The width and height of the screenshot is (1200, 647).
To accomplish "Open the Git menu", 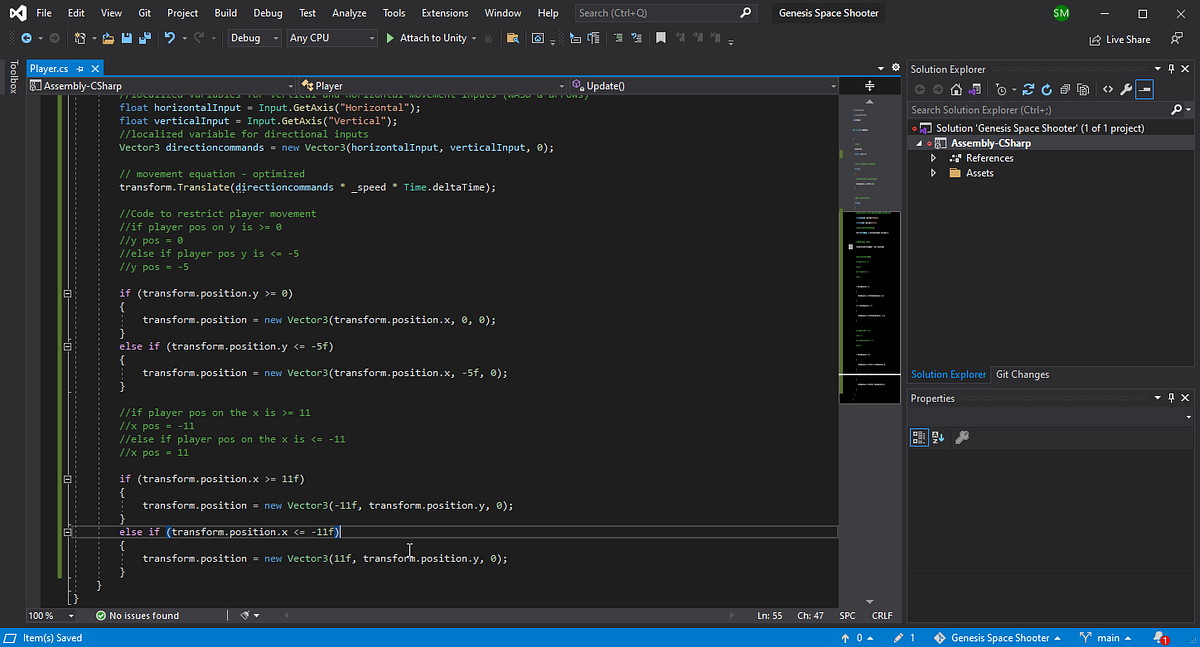I will pos(144,13).
